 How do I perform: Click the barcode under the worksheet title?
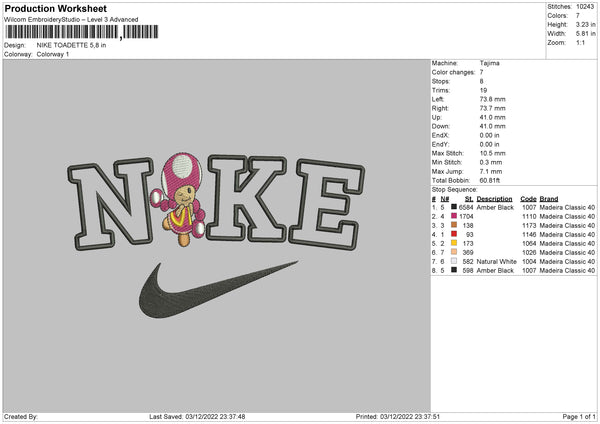tap(82, 32)
